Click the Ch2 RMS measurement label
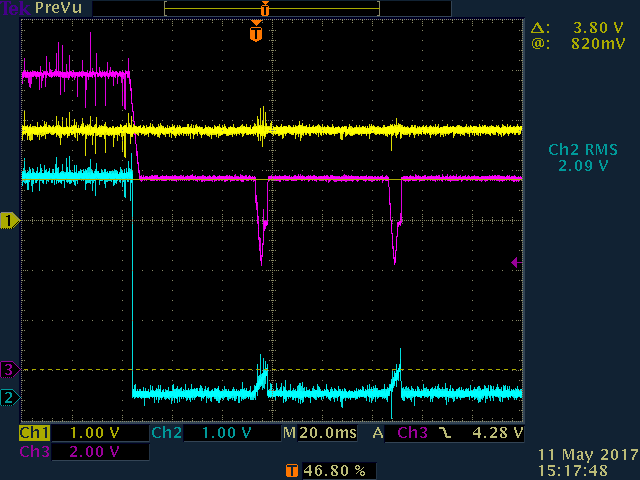The width and height of the screenshot is (640, 480). [583, 150]
